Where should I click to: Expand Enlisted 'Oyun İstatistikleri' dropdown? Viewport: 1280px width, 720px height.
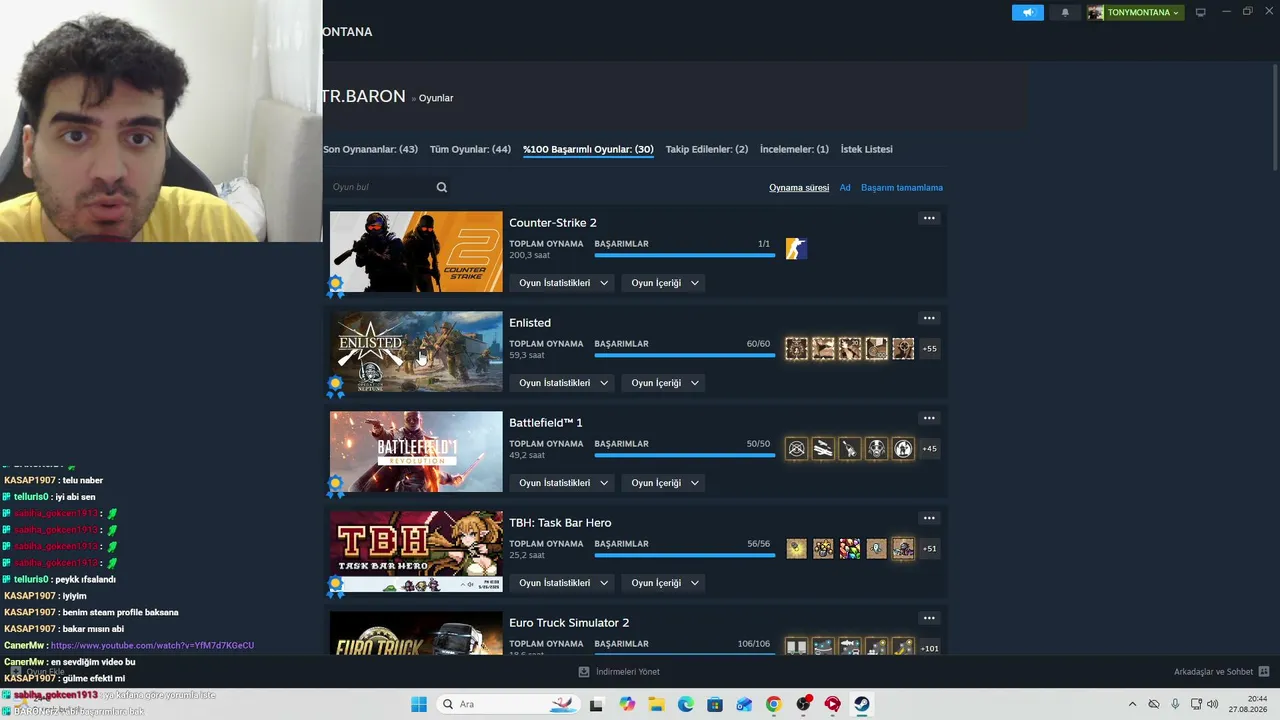564,383
